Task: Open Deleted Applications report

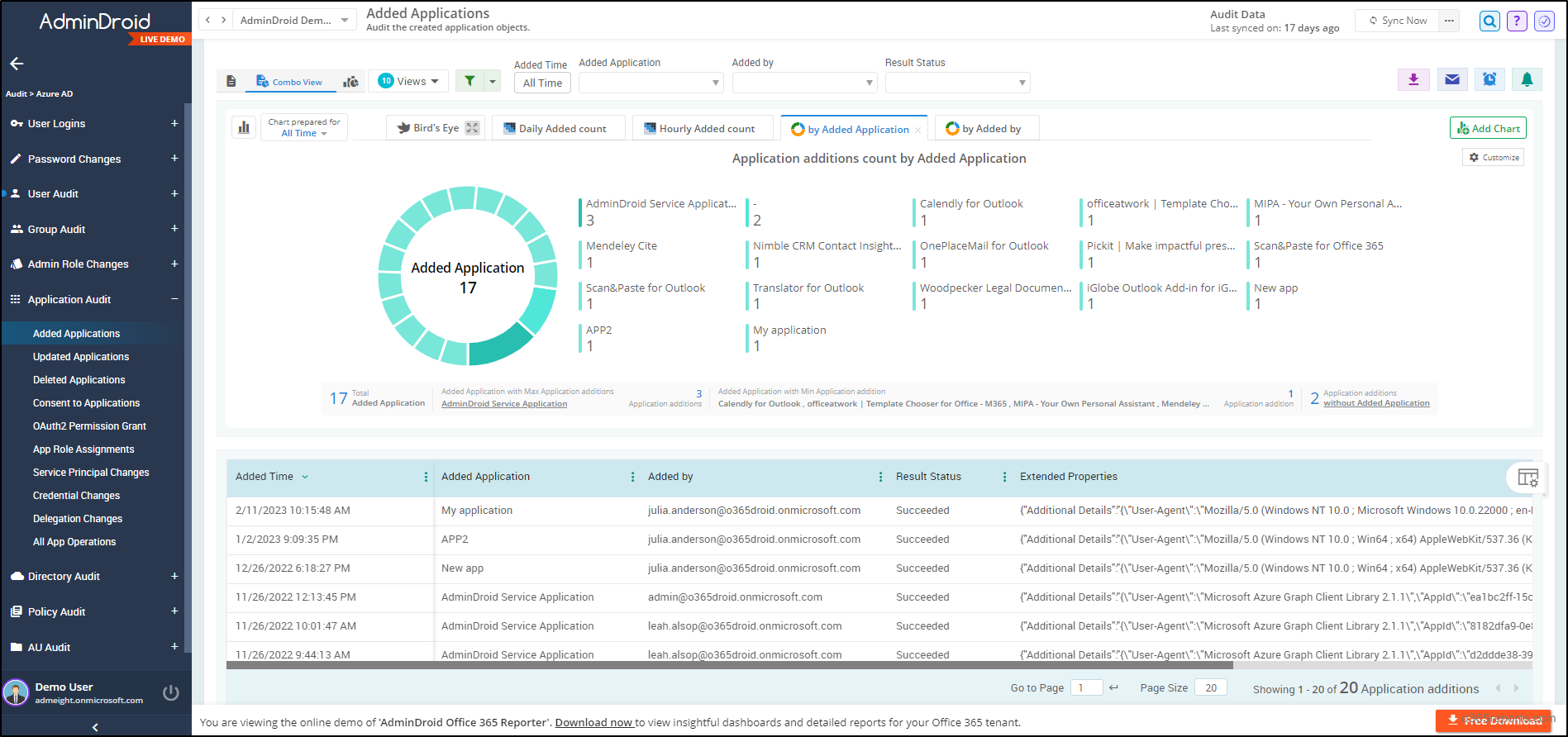Action: click(79, 380)
